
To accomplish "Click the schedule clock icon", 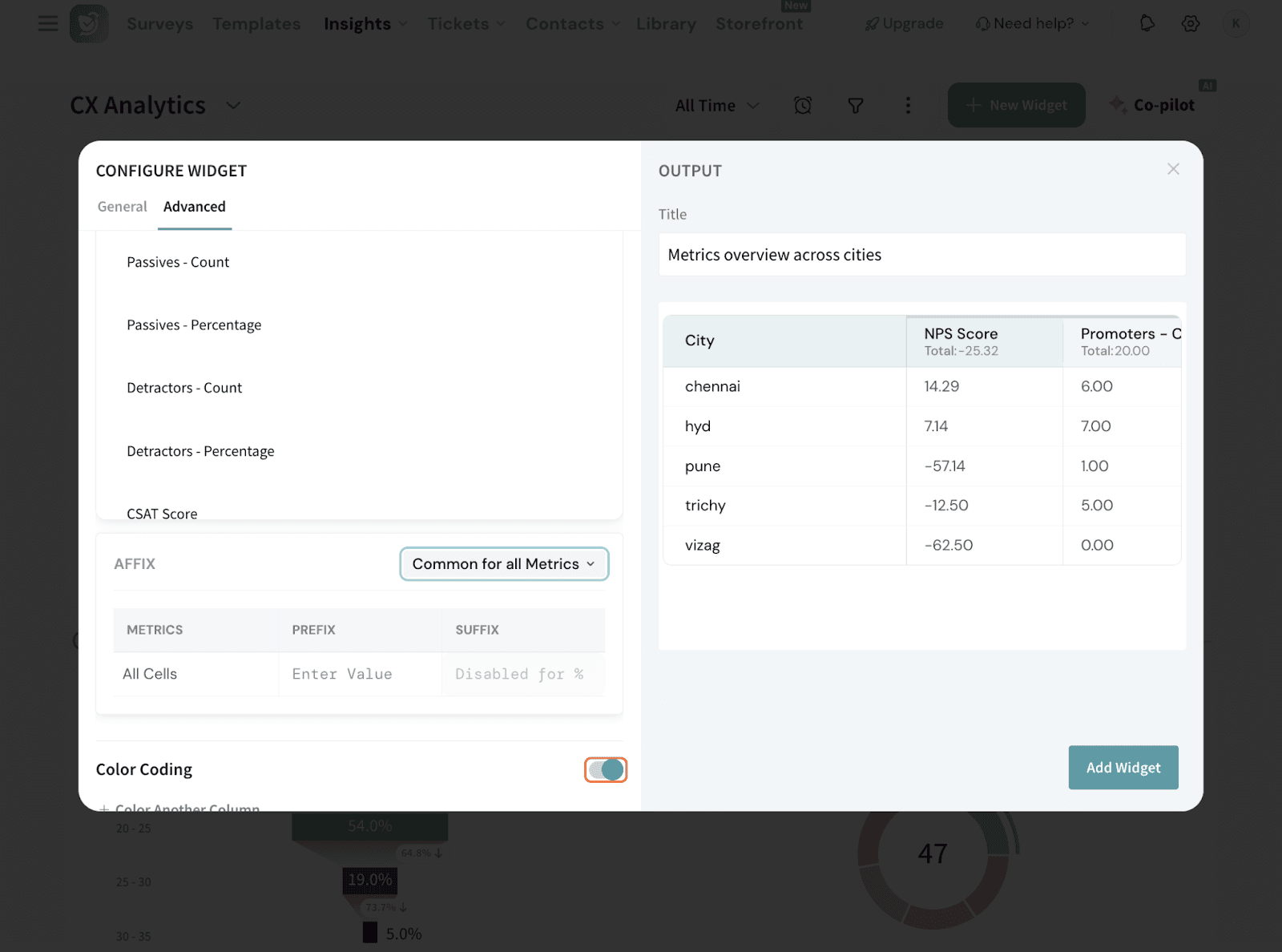I will (x=803, y=105).
